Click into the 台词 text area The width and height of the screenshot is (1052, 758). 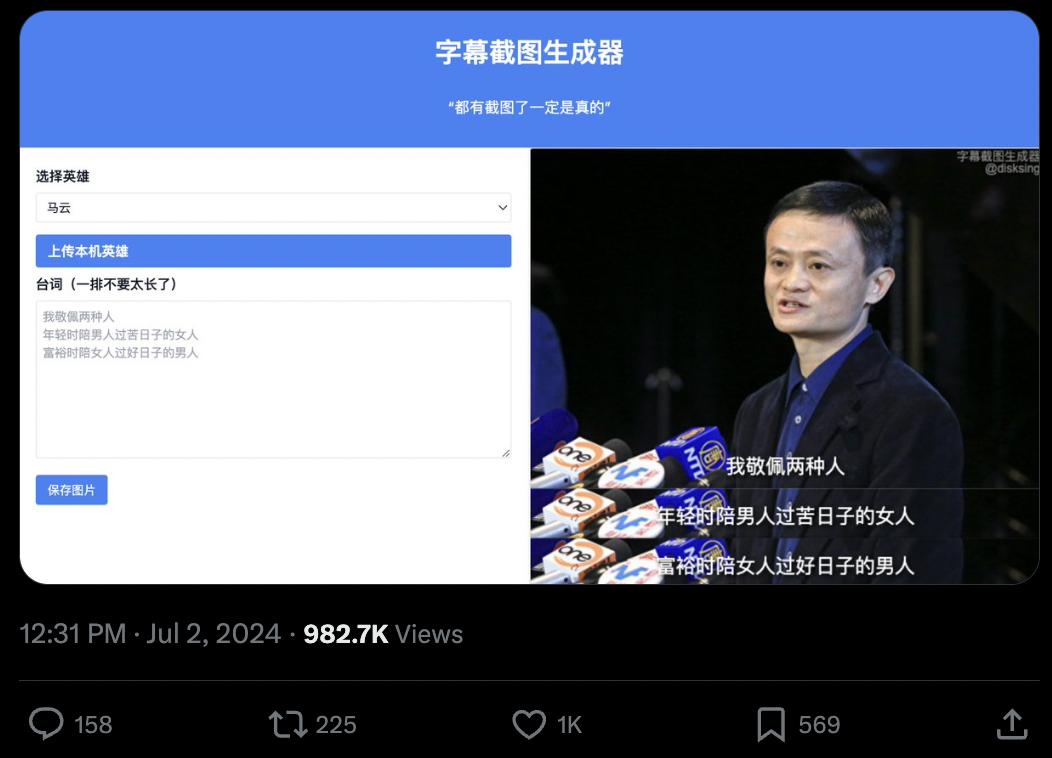(x=273, y=379)
